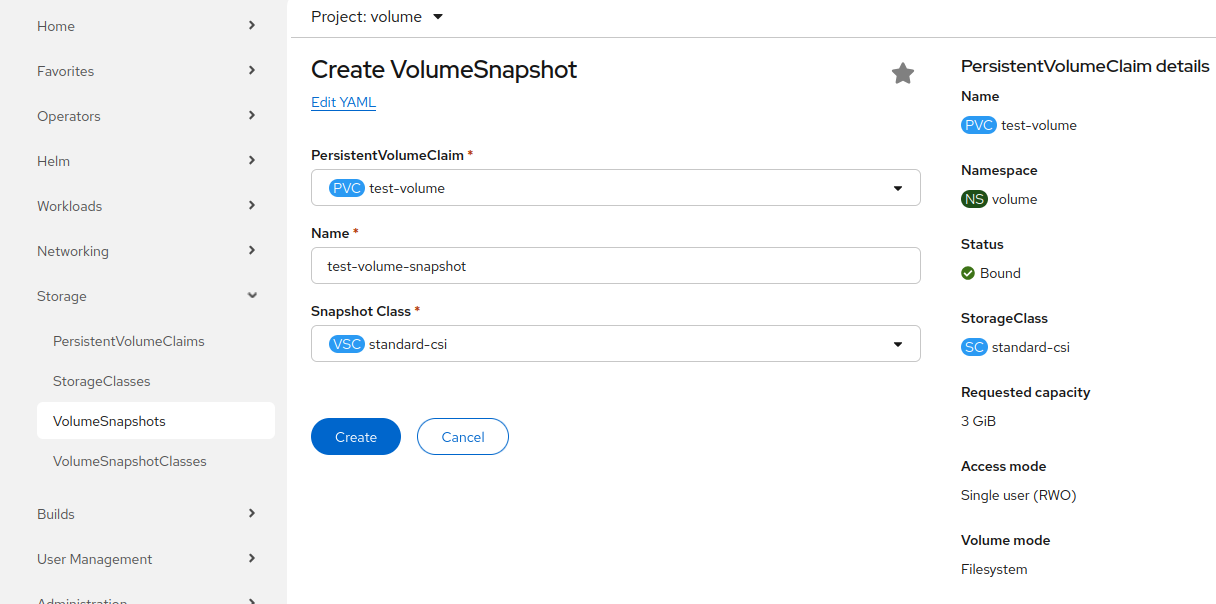Click the PVC badge next to test-volume

(979, 125)
